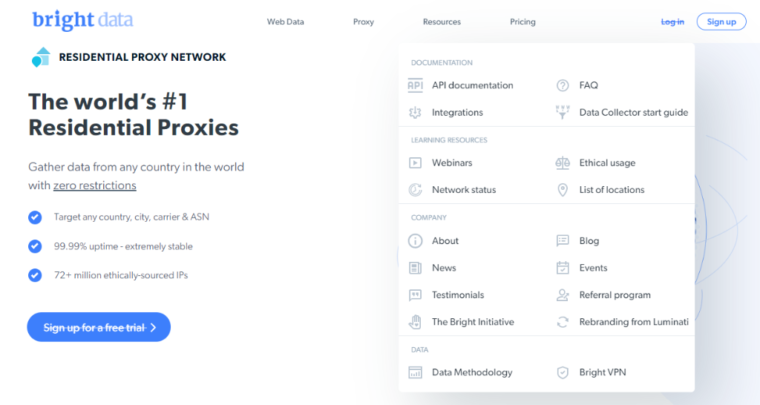760x405 pixels.
Task: Click the Rebranding from Luminati refresh icon
Action: coord(562,322)
